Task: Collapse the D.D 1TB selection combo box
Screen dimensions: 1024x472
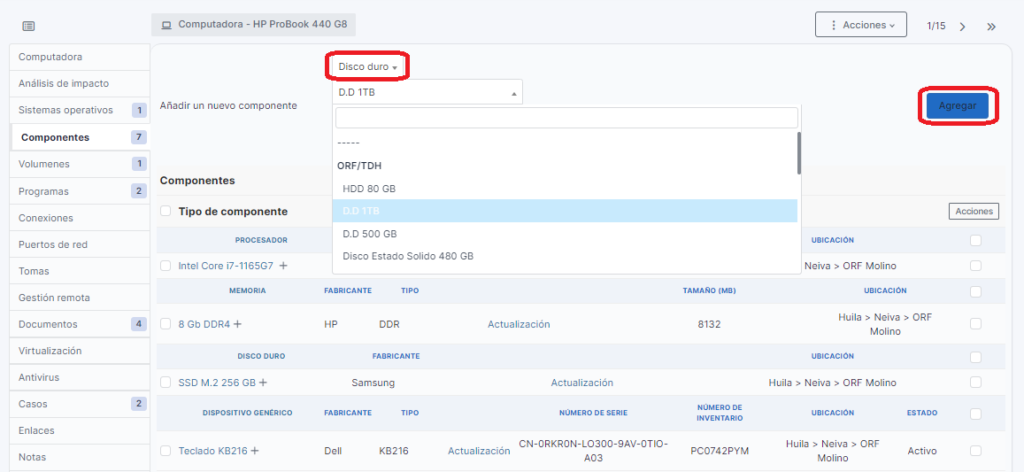Action: click(x=427, y=93)
